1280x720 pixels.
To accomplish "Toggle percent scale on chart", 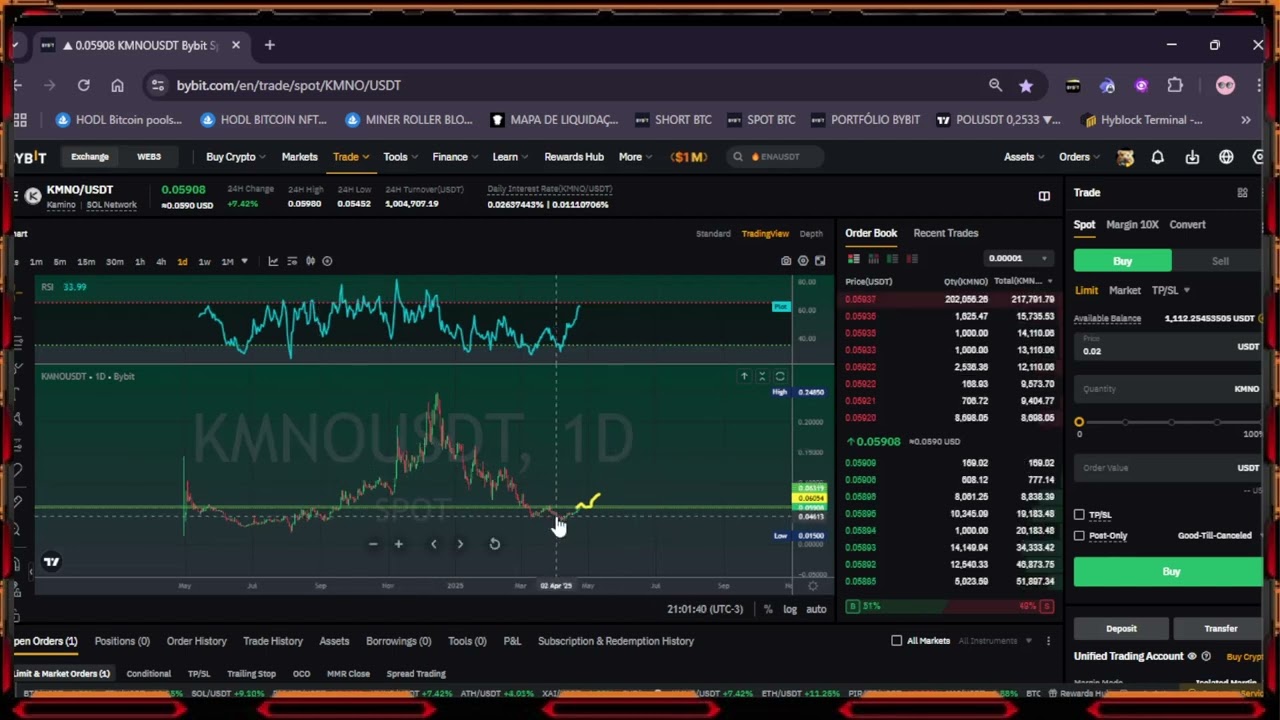I will pyautogui.click(x=768, y=609).
